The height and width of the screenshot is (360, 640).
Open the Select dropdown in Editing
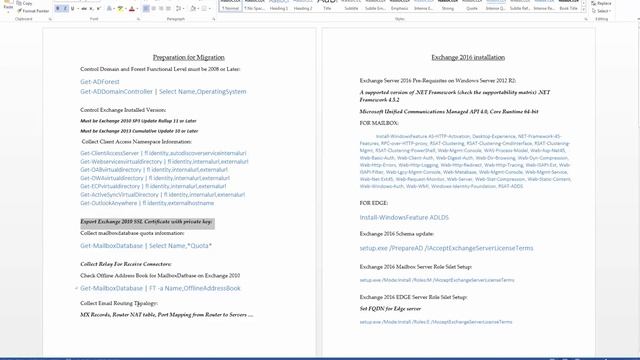click(601, 11)
